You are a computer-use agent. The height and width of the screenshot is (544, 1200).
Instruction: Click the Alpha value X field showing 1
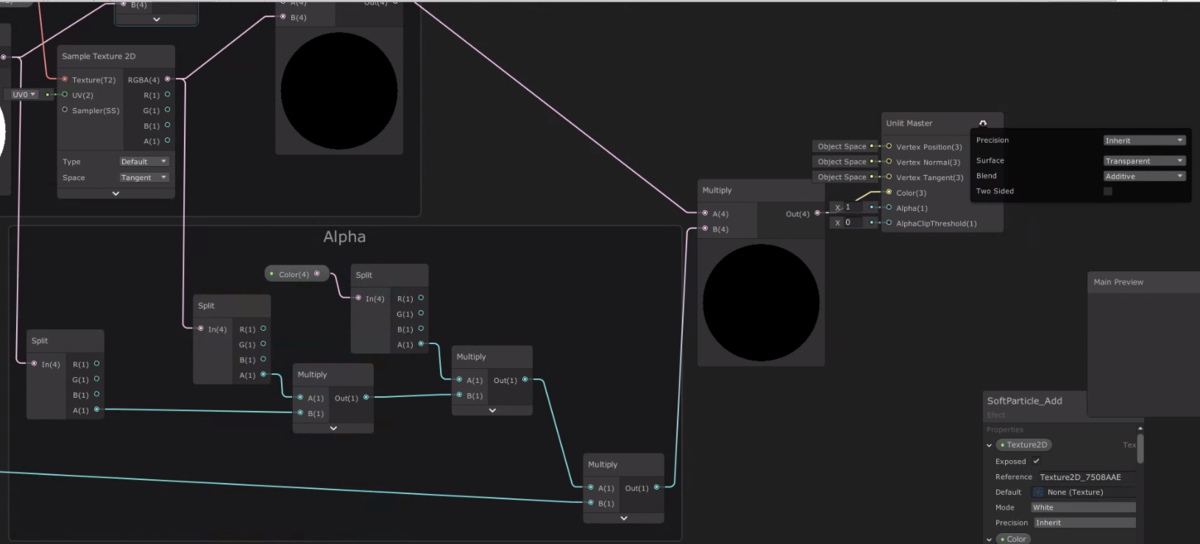854,208
